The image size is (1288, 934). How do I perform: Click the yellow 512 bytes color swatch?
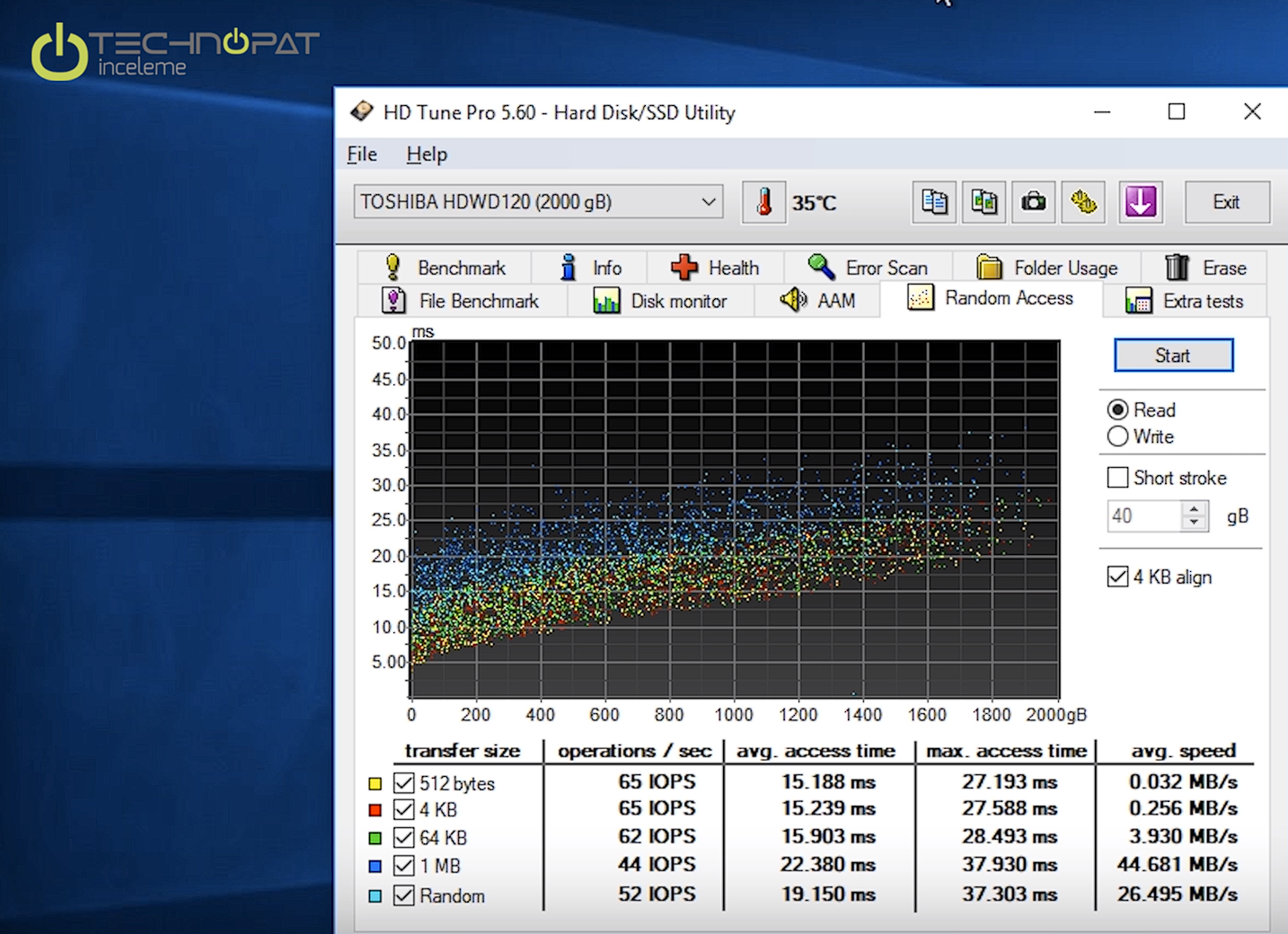pyautogui.click(x=375, y=784)
